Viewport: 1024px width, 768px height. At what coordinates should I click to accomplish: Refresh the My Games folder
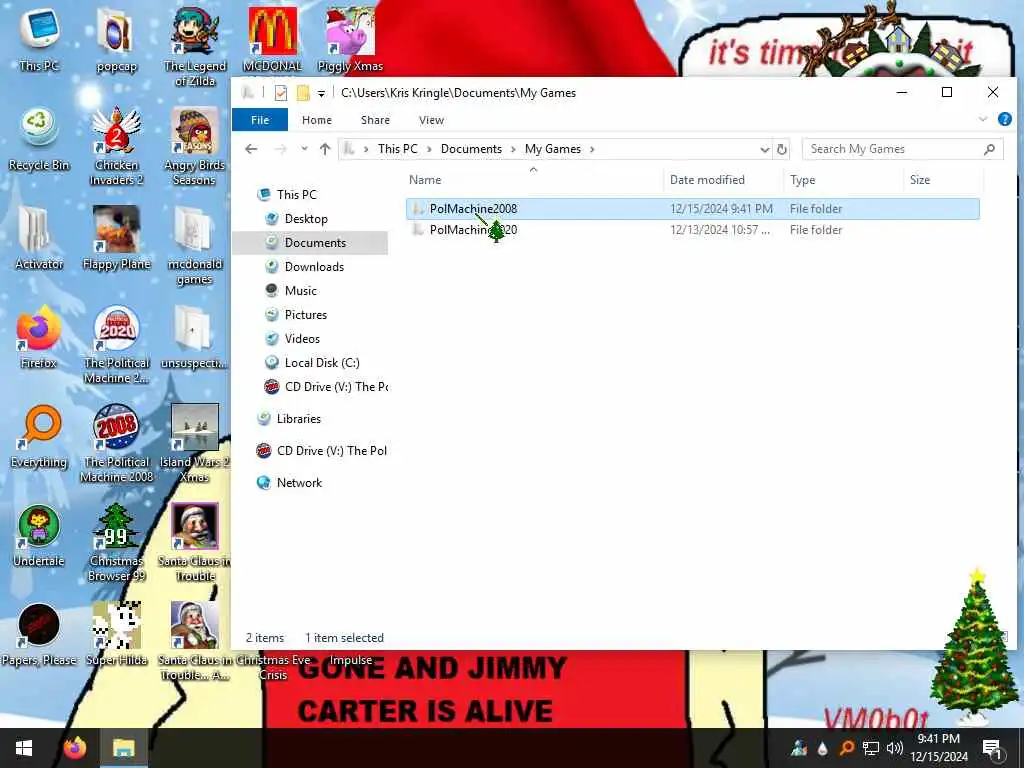pyautogui.click(x=782, y=150)
